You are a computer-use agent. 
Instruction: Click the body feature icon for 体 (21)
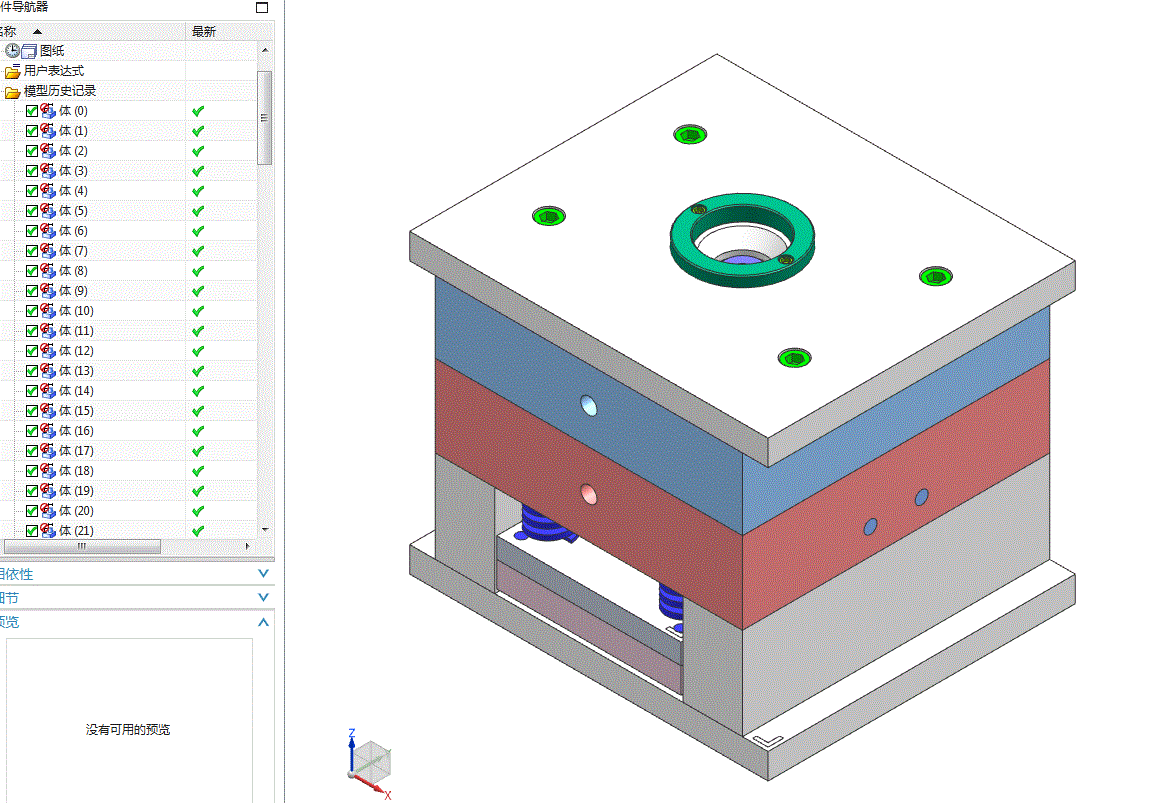[x=48, y=530]
